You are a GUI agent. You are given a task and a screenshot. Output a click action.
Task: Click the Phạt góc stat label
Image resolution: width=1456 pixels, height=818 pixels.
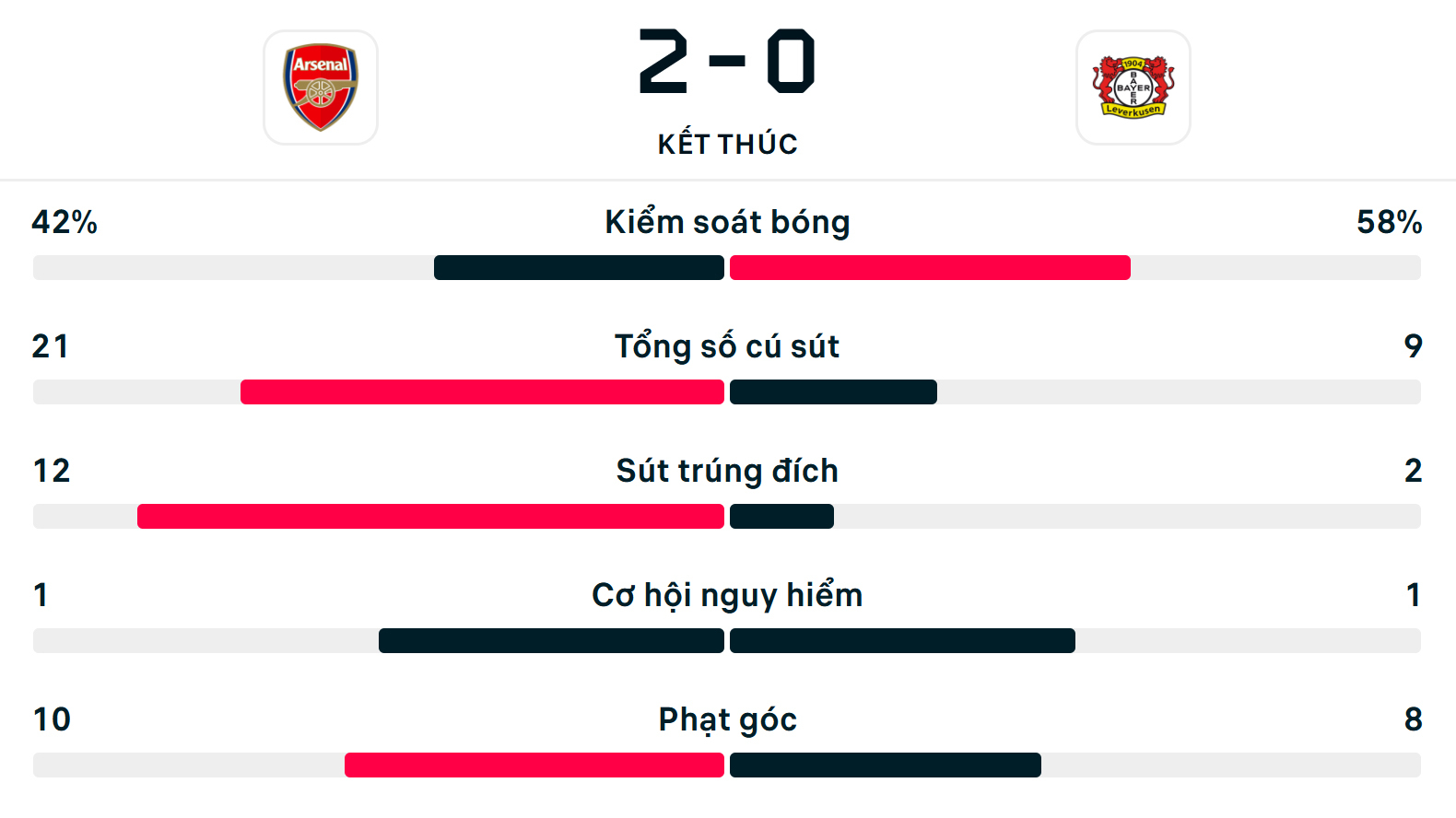(727, 719)
